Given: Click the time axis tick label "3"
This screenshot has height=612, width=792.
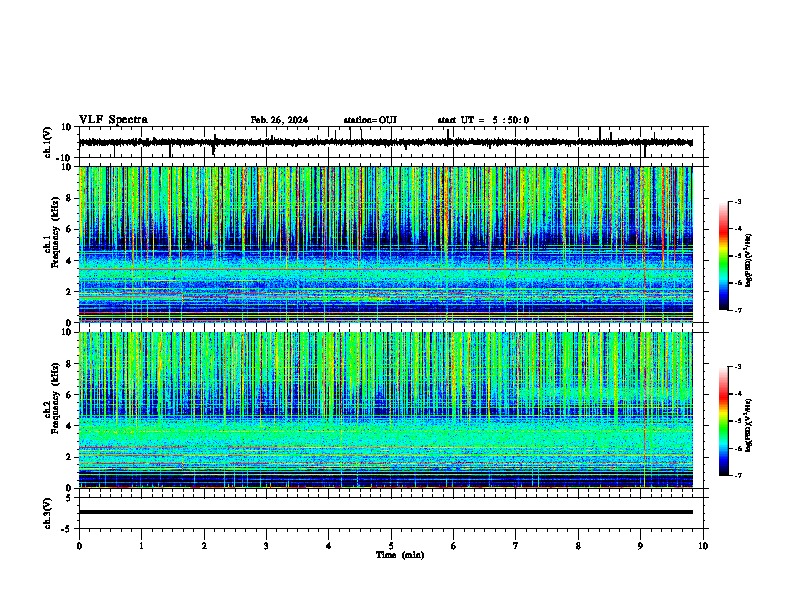Looking at the screenshot, I should click(x=266, y=545).
